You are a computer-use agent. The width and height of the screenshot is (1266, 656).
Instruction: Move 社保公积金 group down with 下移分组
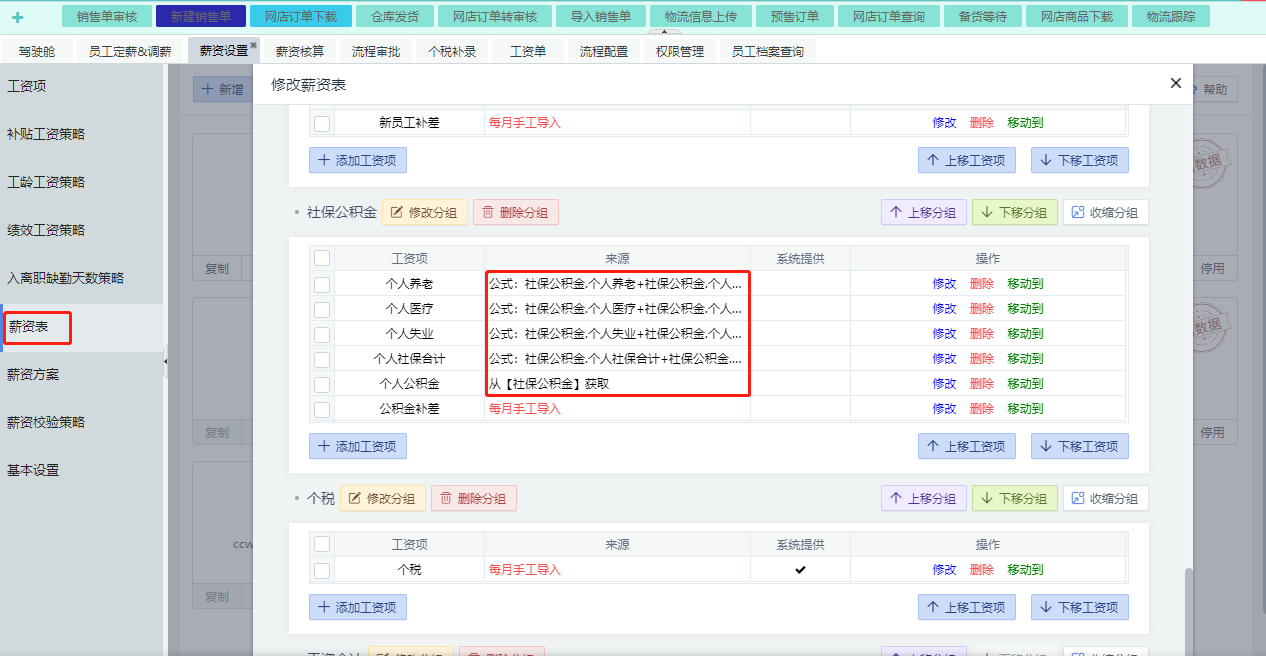point(1014,212)
